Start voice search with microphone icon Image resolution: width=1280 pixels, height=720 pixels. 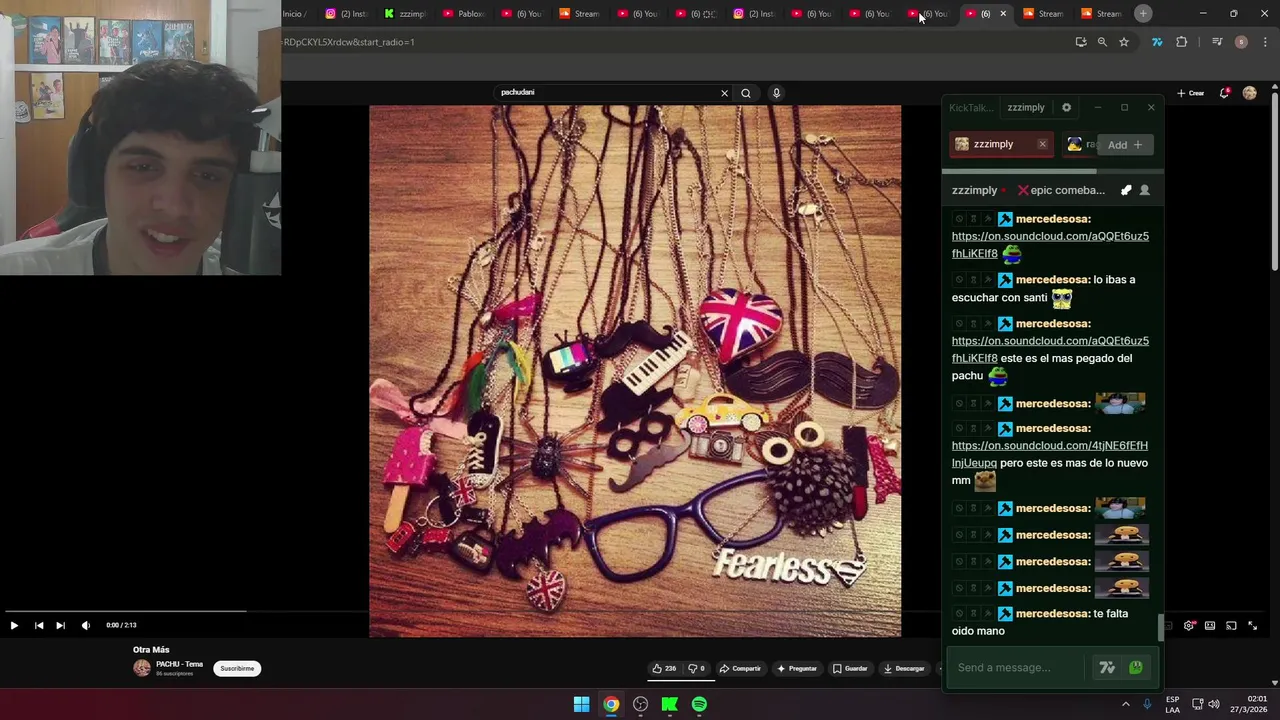click(776, 93)
